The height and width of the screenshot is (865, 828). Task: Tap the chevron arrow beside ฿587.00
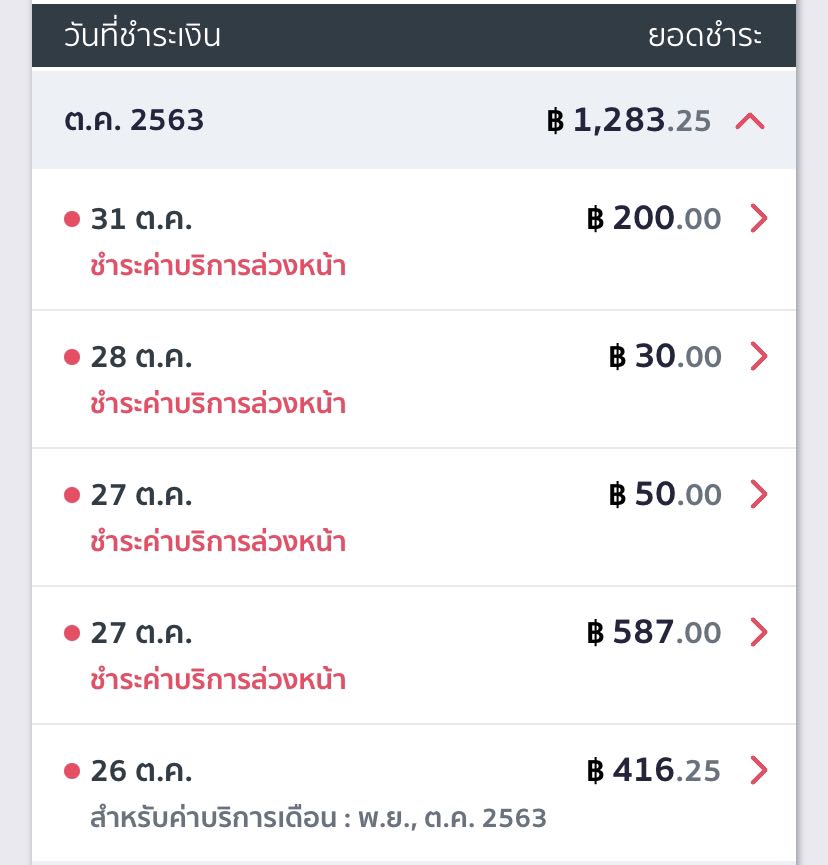click(x=759, y=632)
